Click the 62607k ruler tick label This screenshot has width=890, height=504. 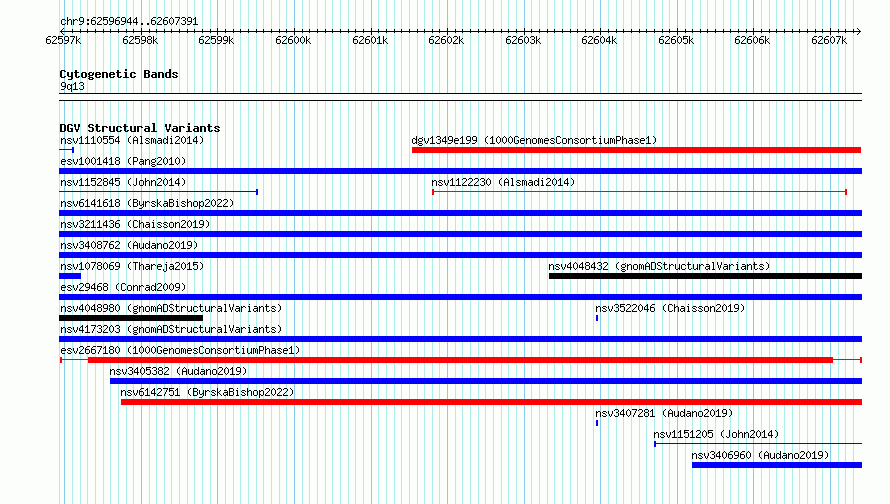pos(829,40)
